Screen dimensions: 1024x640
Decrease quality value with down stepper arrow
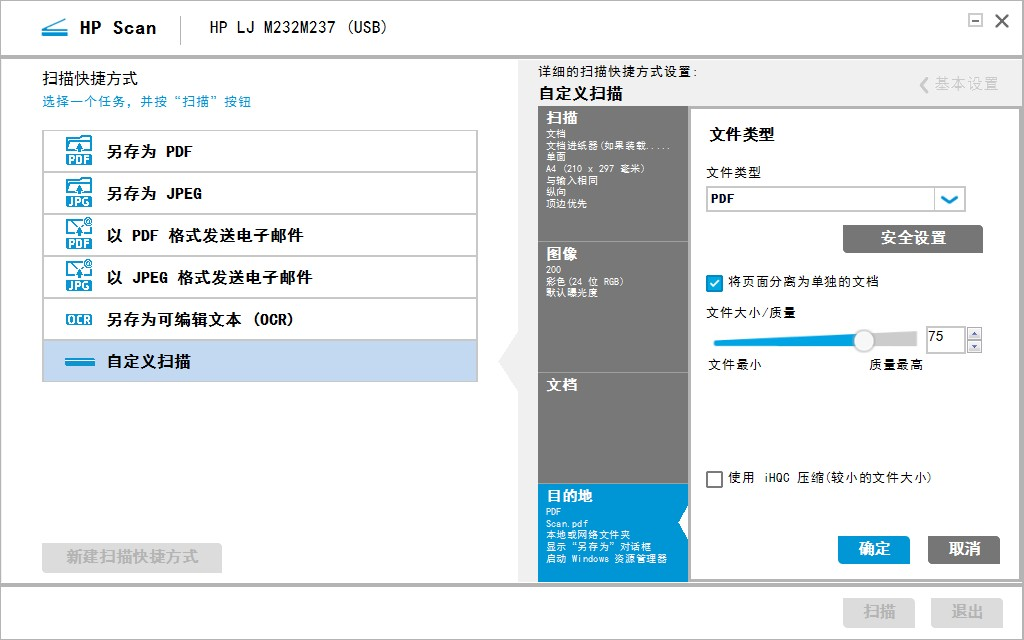[x=974, y=346]
